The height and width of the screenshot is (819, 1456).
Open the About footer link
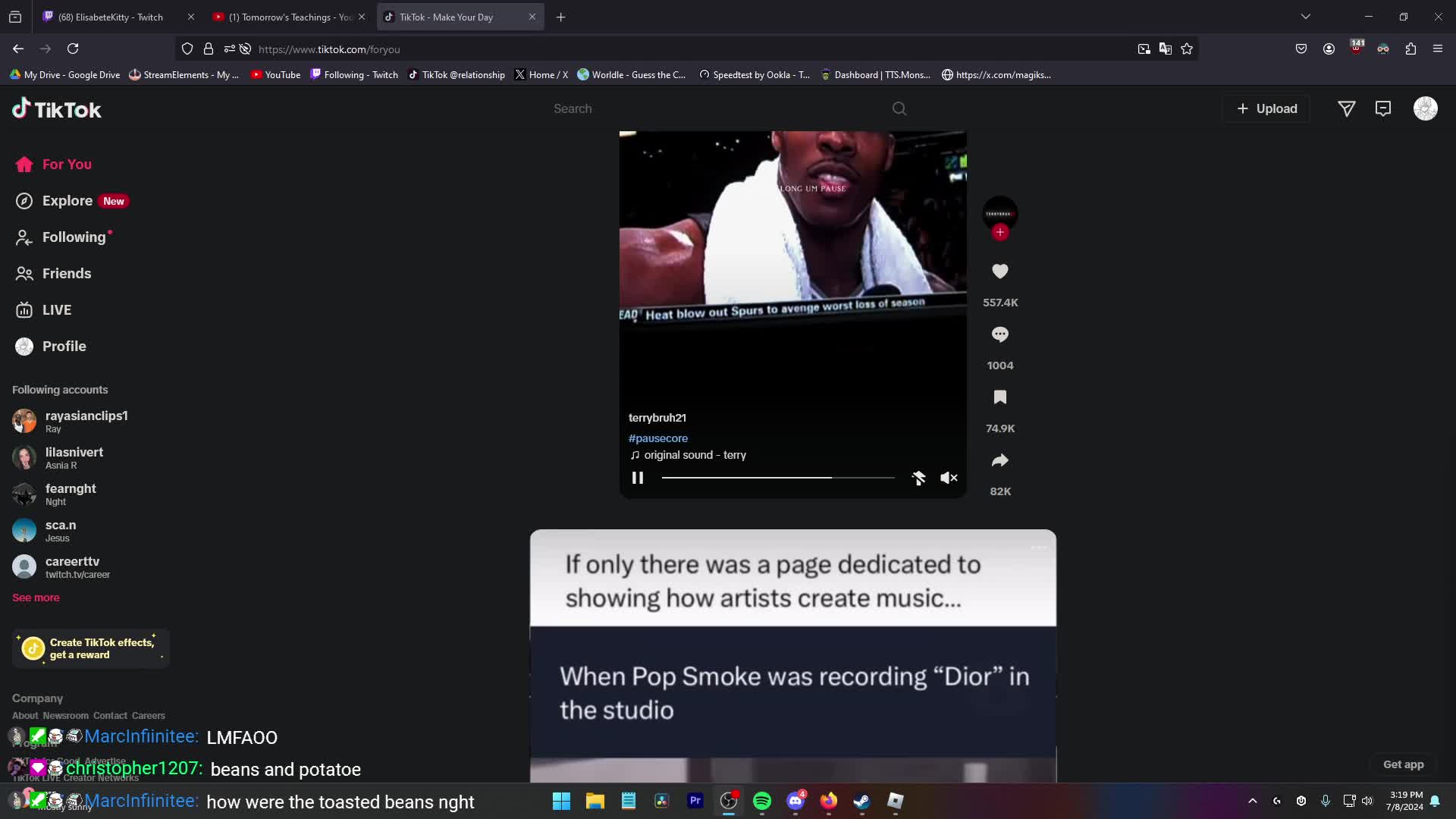25,716
